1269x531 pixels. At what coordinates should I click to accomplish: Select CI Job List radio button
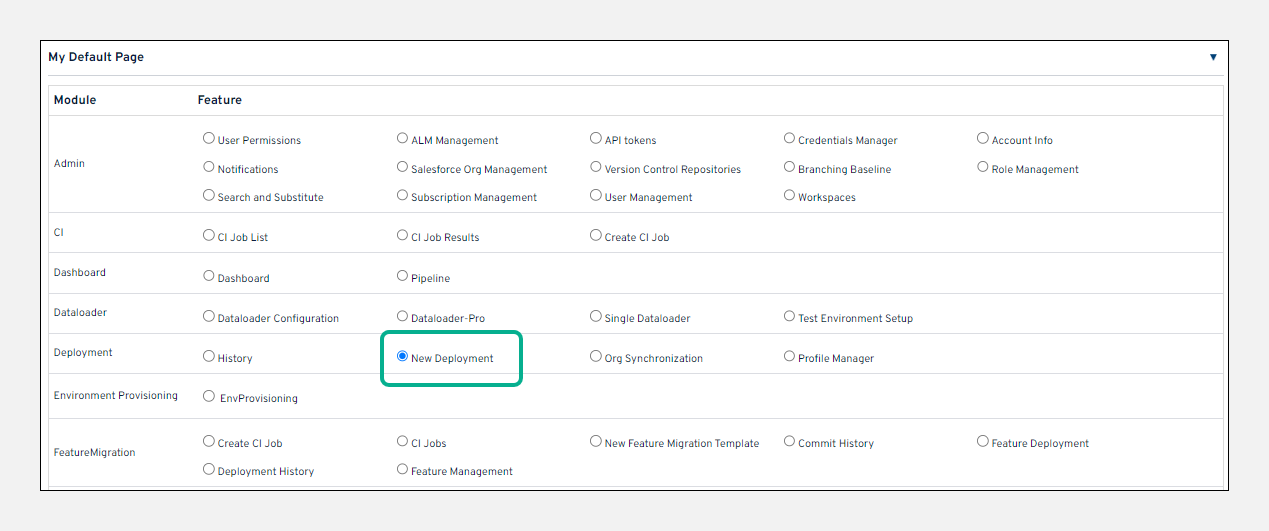tap(209, 236)
